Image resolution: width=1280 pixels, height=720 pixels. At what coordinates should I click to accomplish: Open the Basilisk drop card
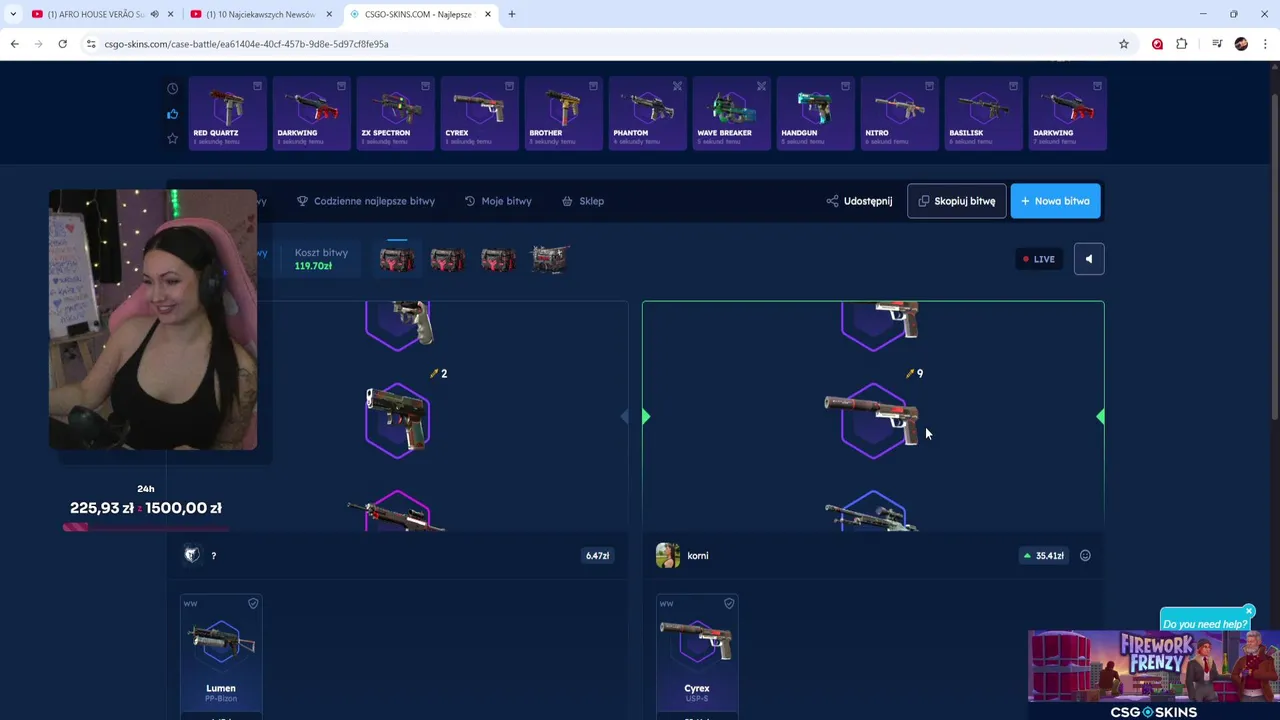(x=983, y=113)
